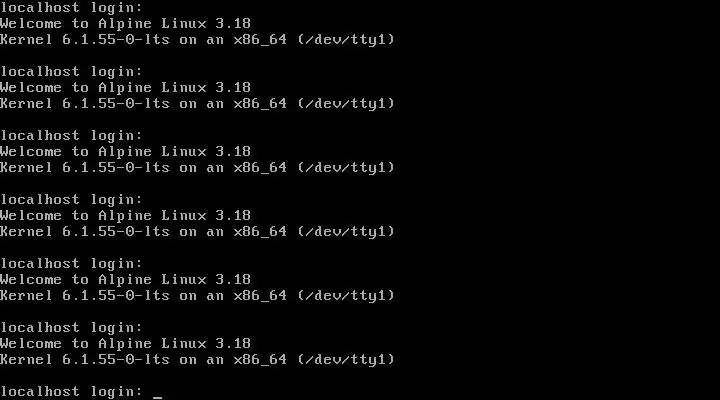
Task: Click the bottommost "localhost login:" prompt text
Action: 72,392
